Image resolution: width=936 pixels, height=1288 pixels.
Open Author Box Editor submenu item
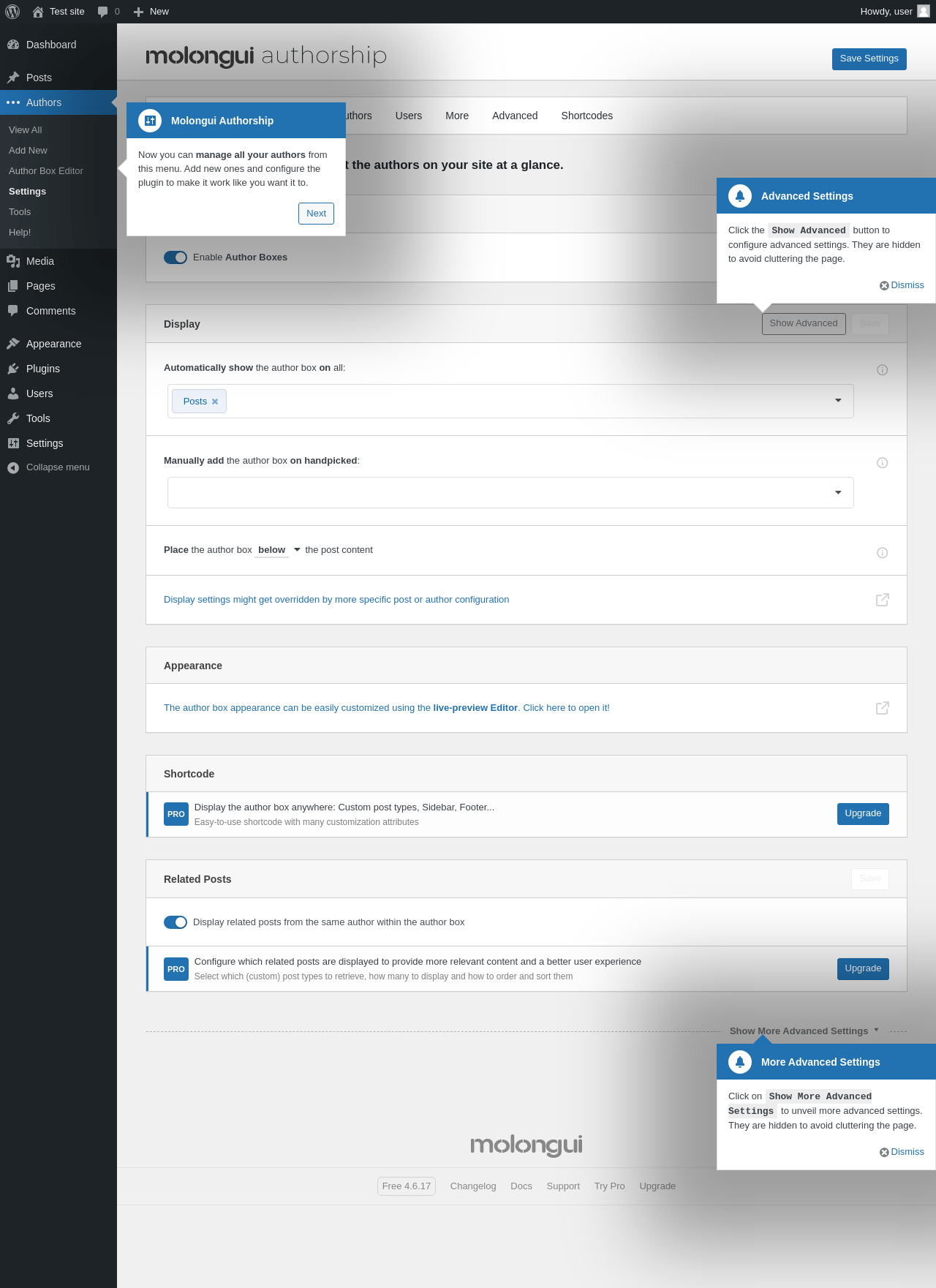tap(46, 171)
